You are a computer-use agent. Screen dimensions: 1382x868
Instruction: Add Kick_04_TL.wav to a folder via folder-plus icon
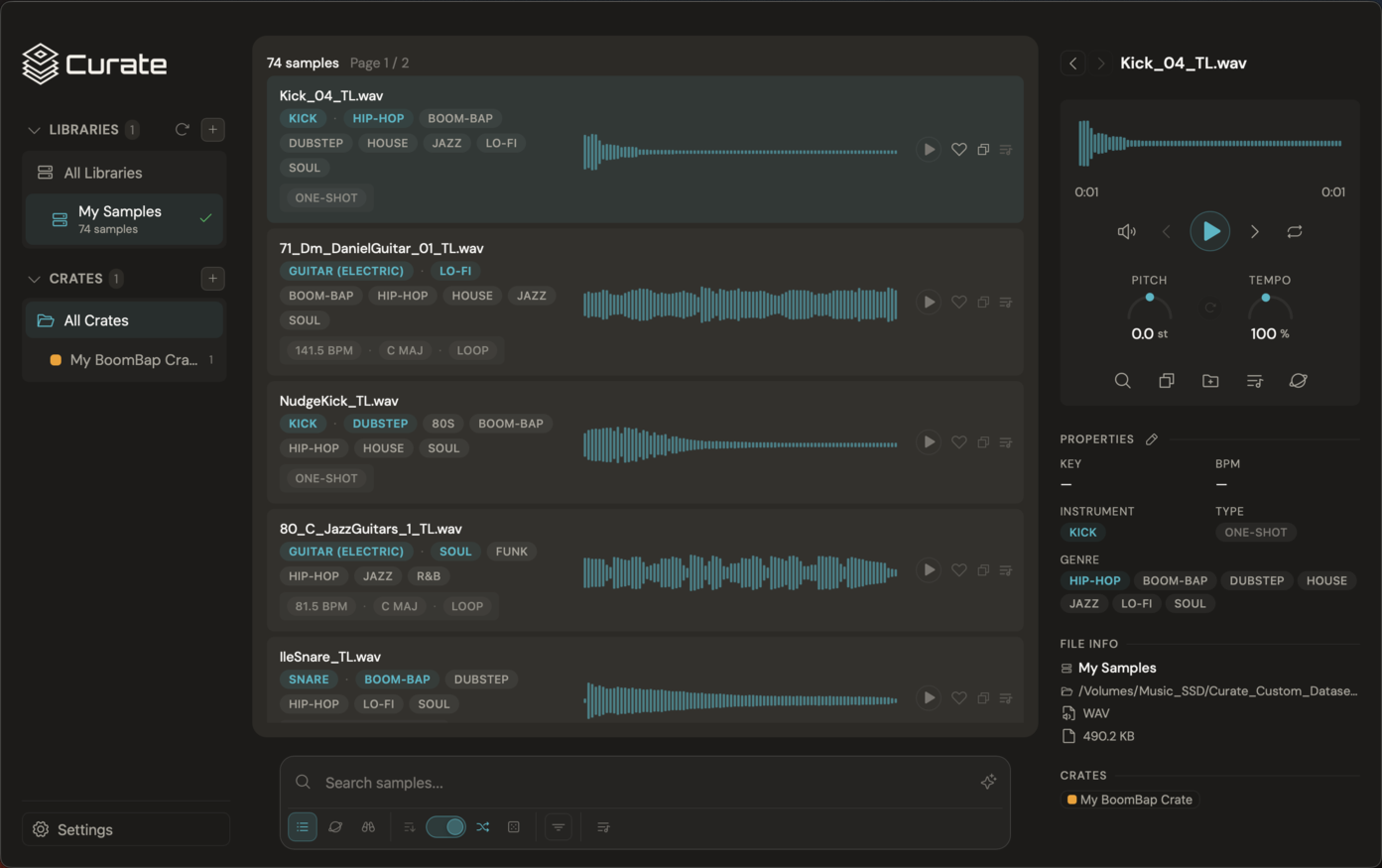tap(1210, 380)
